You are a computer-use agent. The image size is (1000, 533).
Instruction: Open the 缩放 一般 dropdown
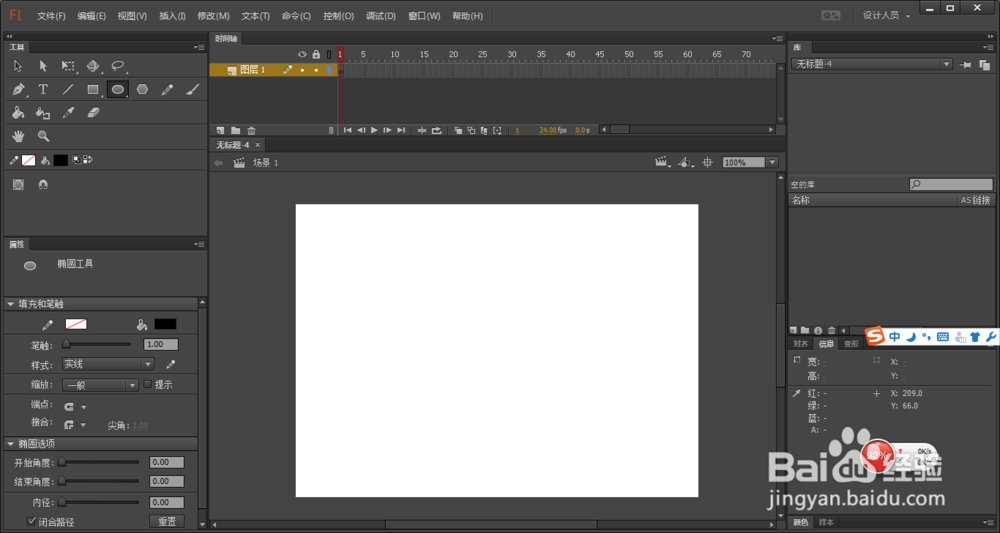[100, 385]
